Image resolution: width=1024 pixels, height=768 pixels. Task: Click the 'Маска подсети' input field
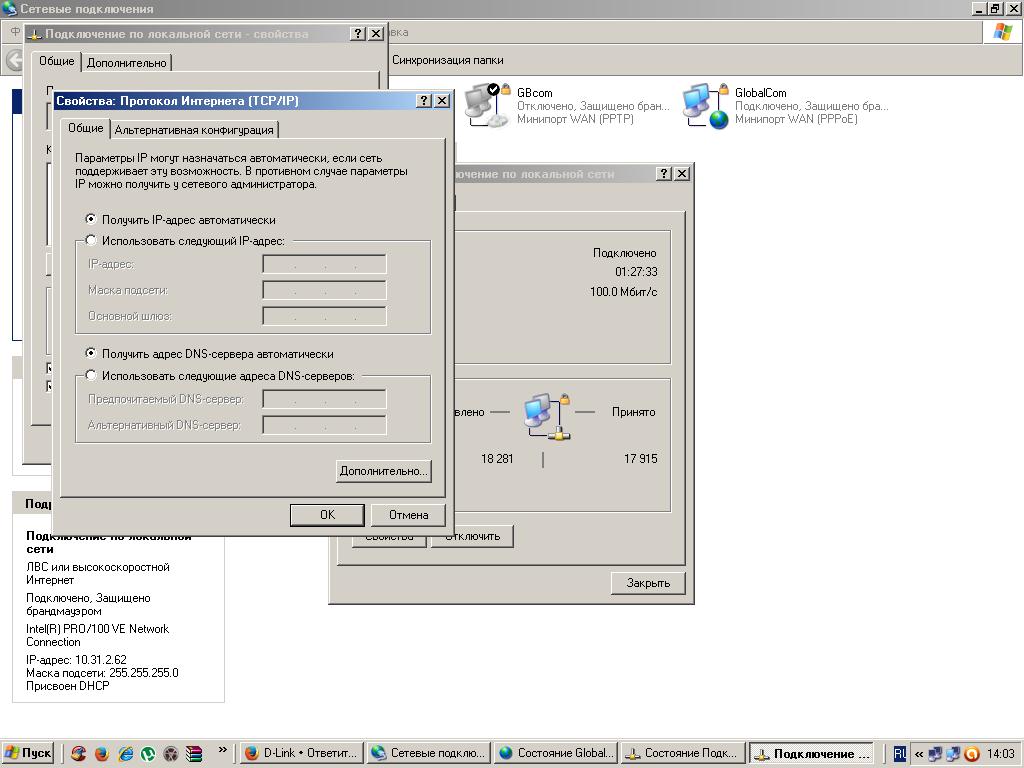[x=324, y=289]
